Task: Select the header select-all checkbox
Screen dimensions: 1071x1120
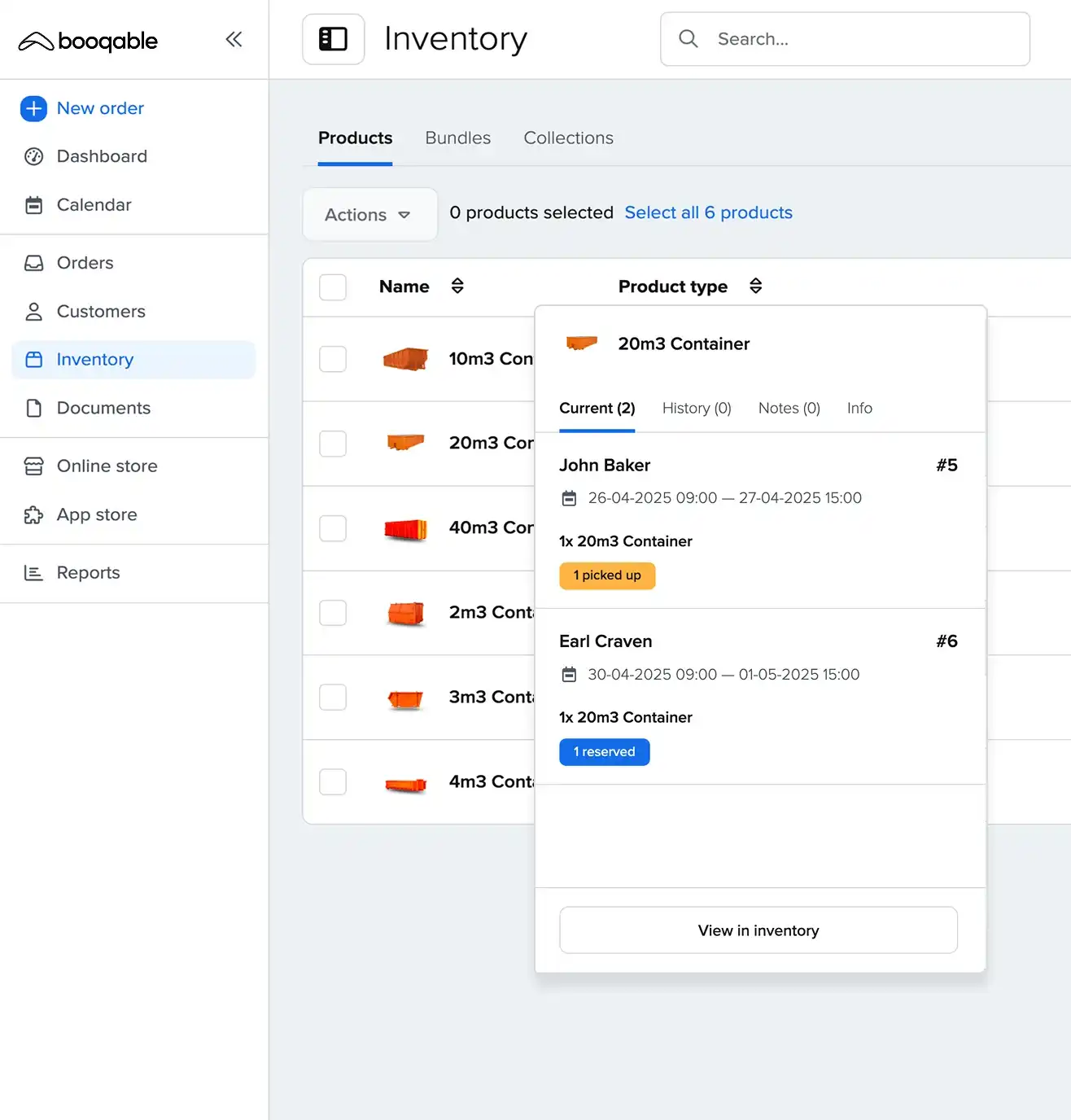Action: 333,287
